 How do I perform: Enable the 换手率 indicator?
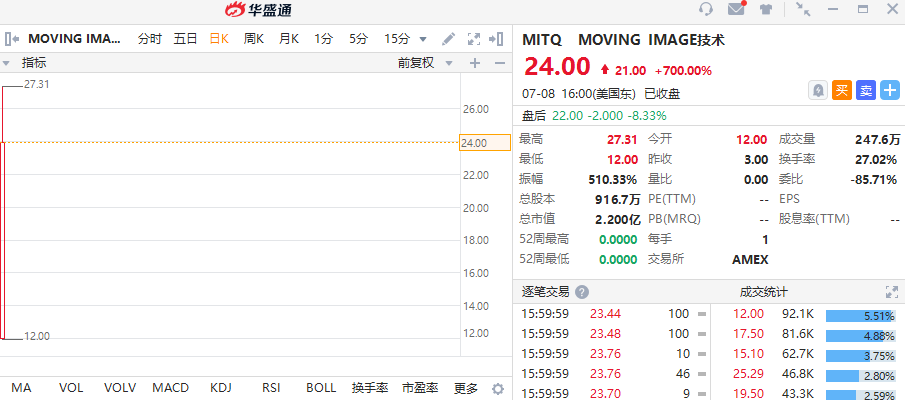coord(370,388)
